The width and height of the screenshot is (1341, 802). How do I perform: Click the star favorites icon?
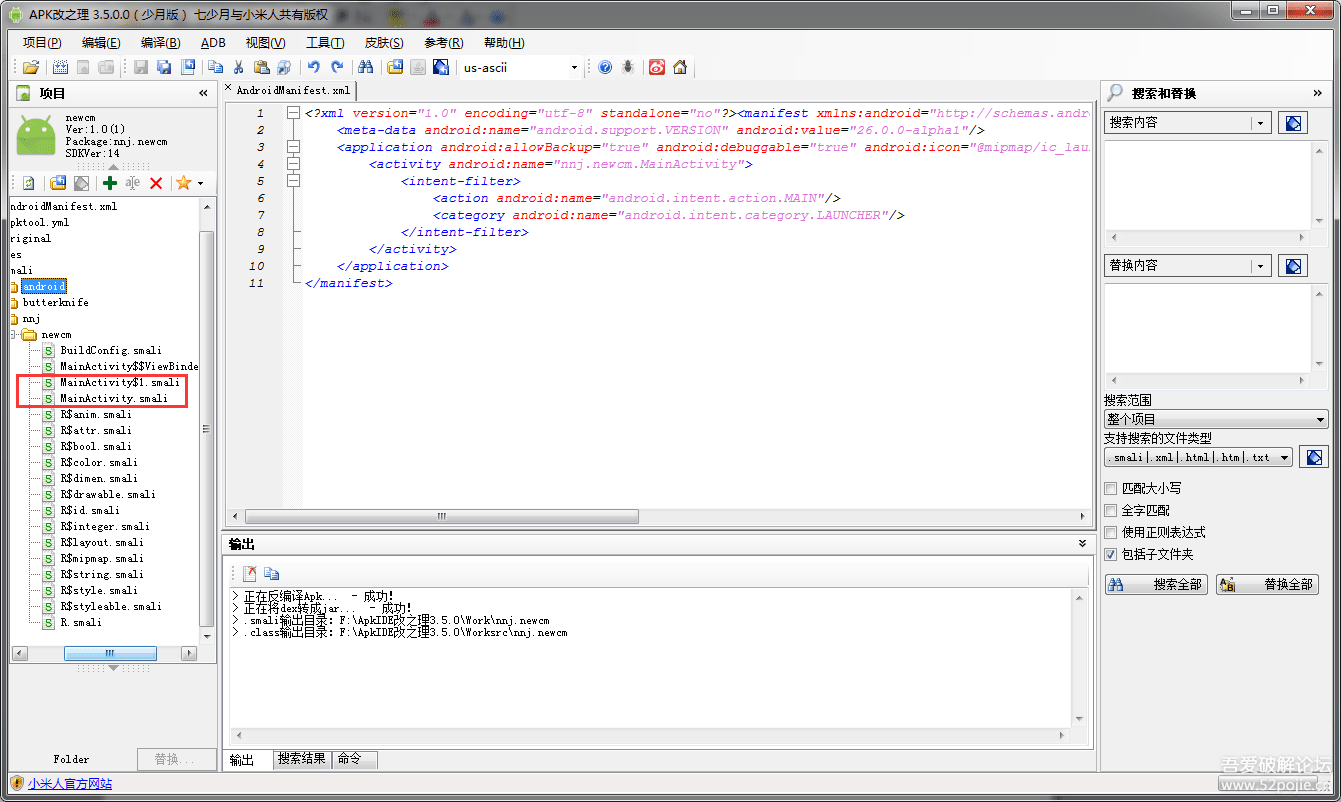click(183, 183)
